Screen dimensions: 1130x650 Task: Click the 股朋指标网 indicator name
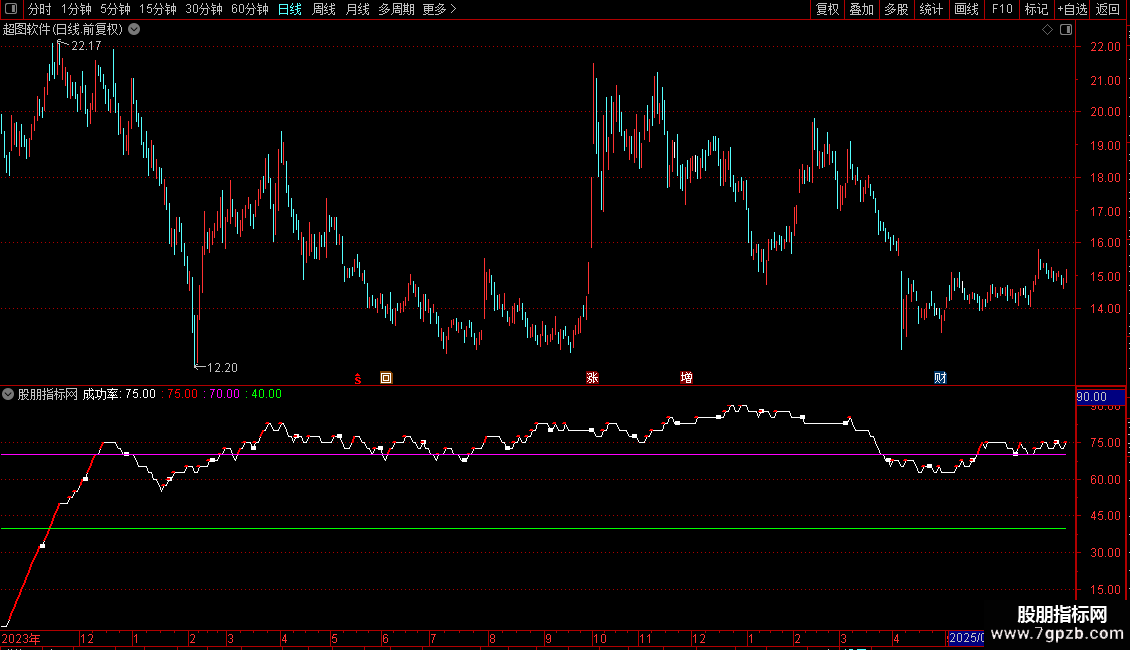pos(48,394)
